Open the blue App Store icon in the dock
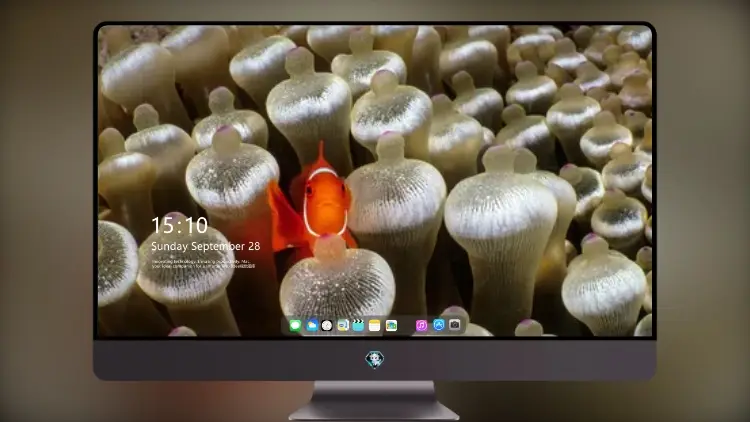750x422 pixels. (439, 325)
